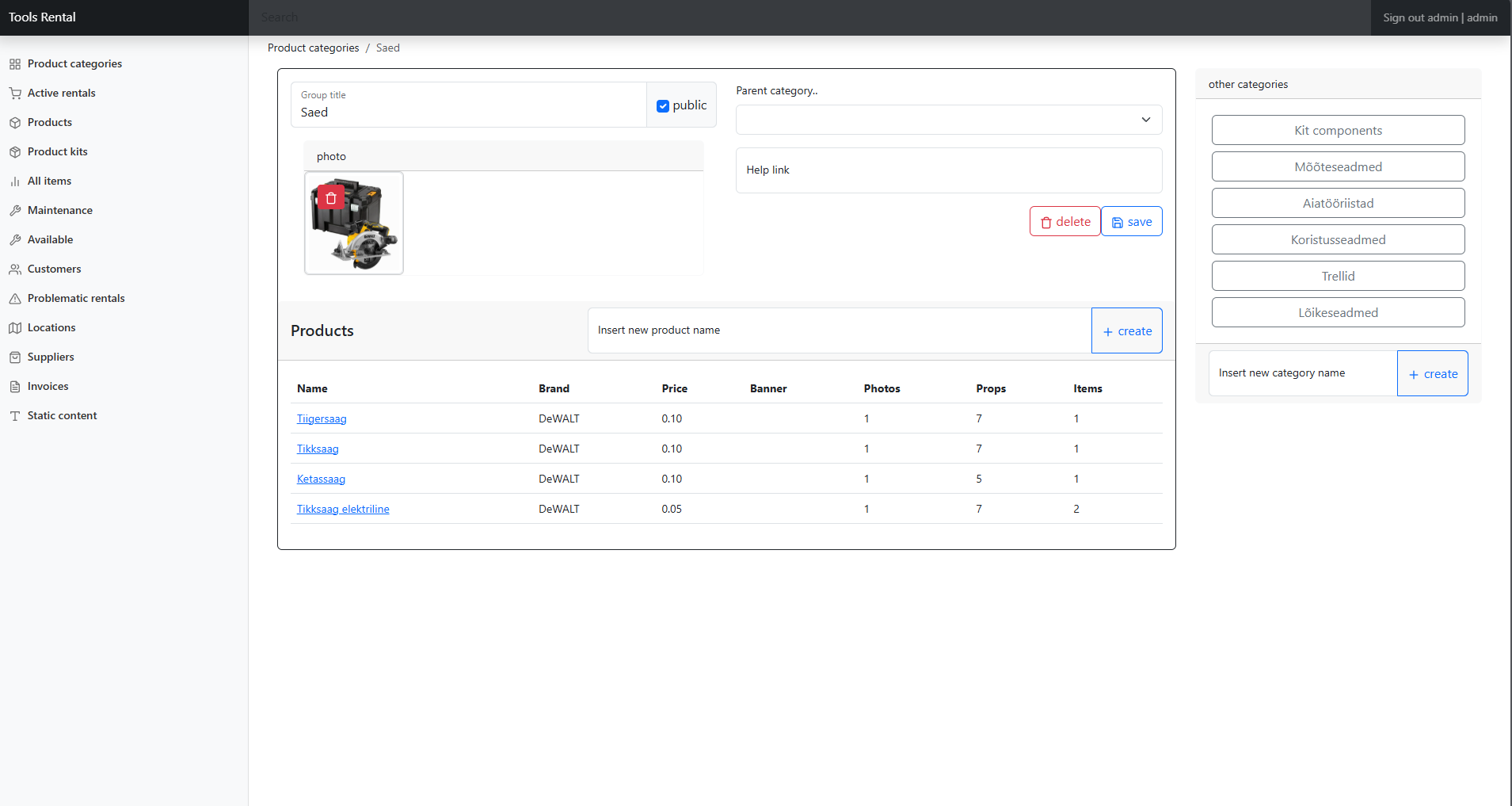1512x806 pixels.
Task: Click the Insert new product name field
Action: [839, 330]
